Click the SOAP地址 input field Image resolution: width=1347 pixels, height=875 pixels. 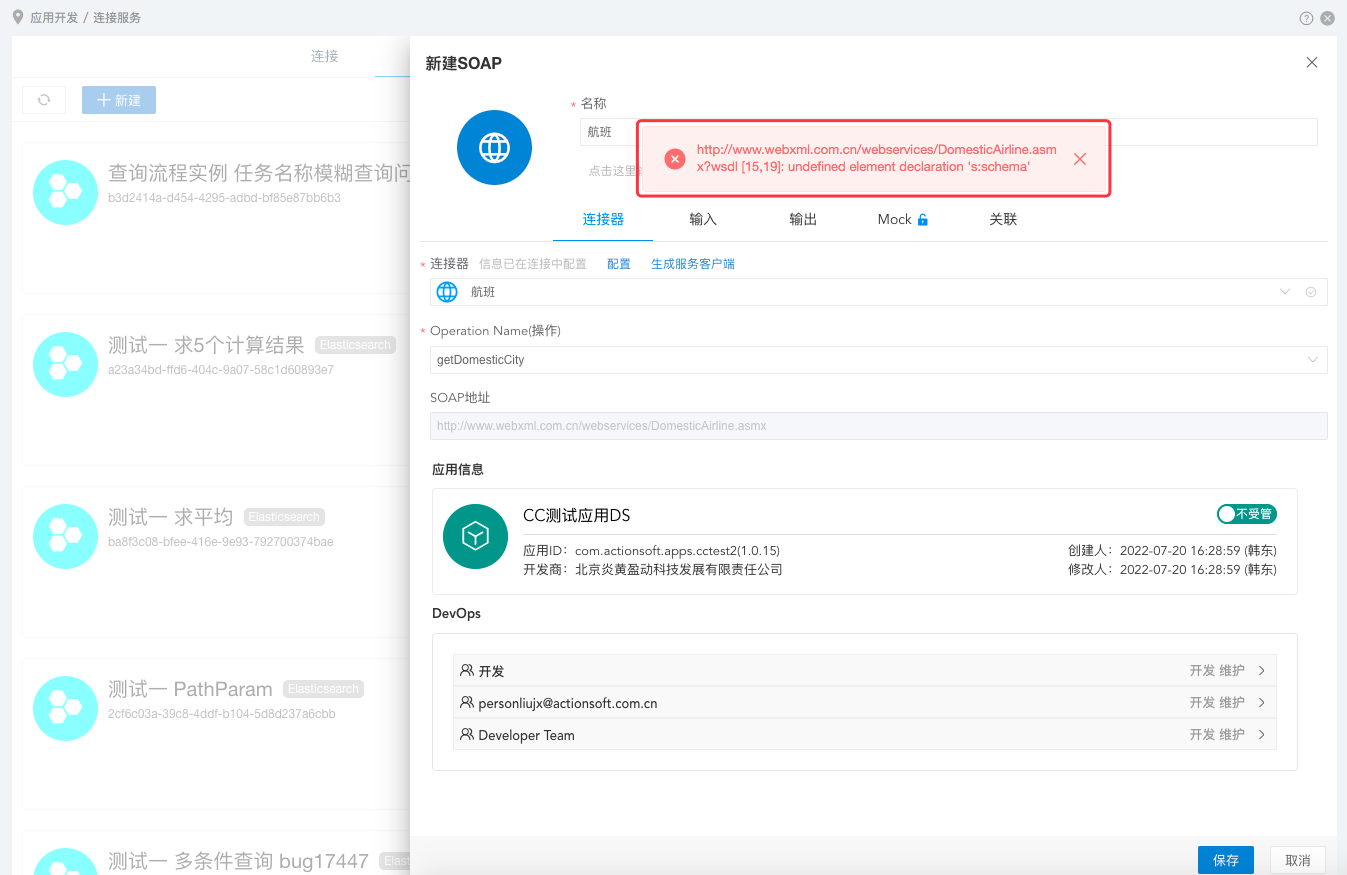pyautogui.click(x=878, y=426)
